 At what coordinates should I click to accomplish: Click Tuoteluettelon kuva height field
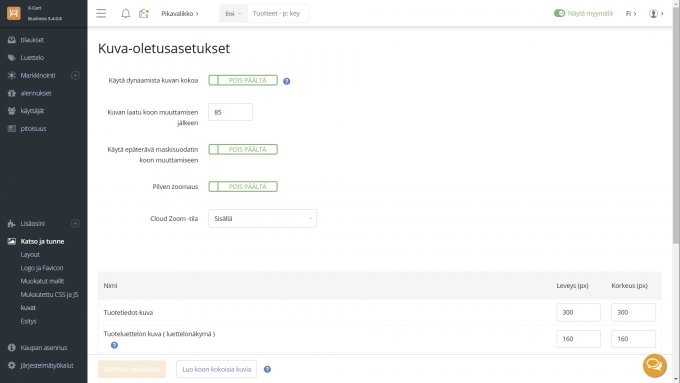click(x=633, y=339)
